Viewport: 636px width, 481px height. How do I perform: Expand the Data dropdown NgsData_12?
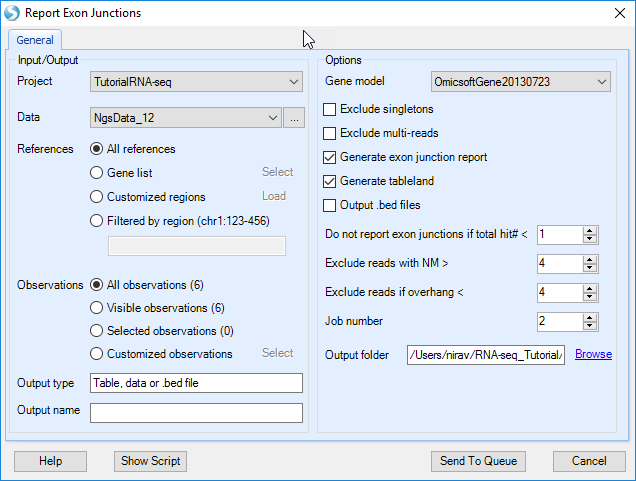pyautogui.click(x=186, y=118)
